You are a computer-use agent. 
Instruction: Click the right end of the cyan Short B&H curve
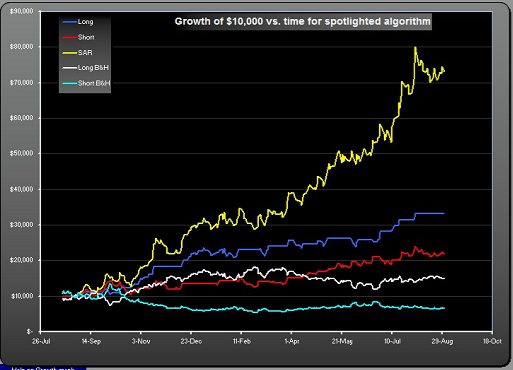[x=444, y=308]
